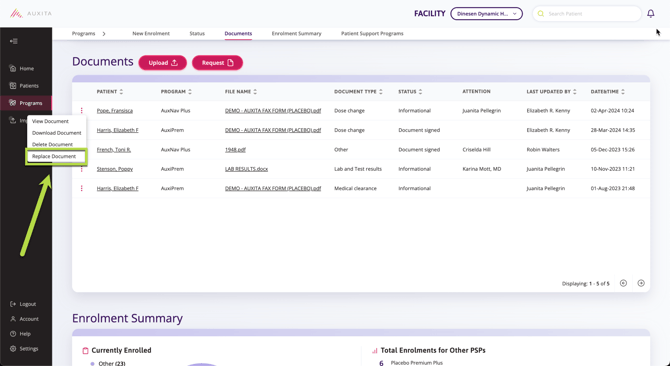Switch to the Enrolment Summary tab
The image size is (670, 366).
pyautogui.click(x=297, y=33)
